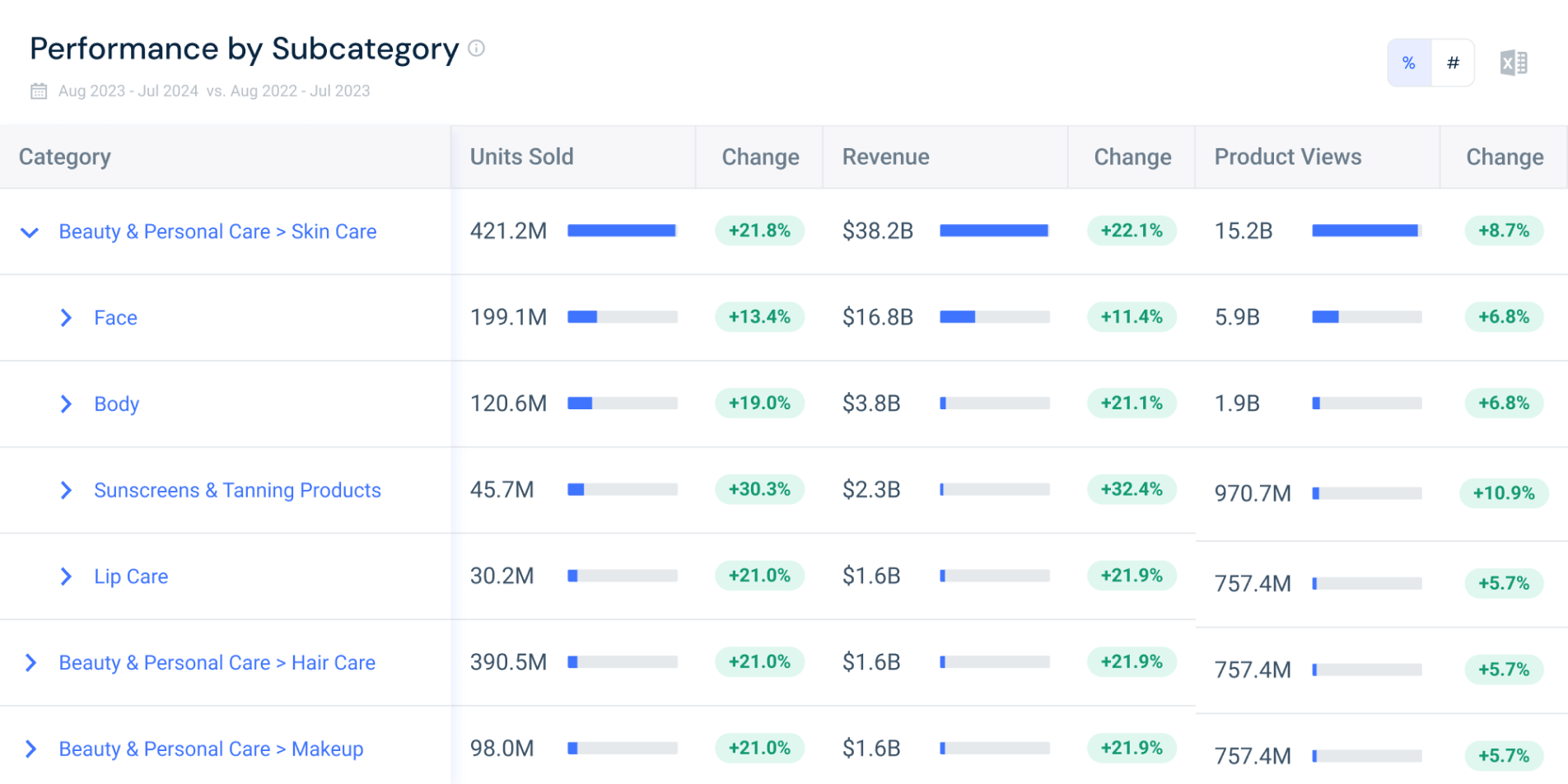Click the +30.3% change badge for Sunscreens
1568x784 pixels.
(x=759, y=489)
